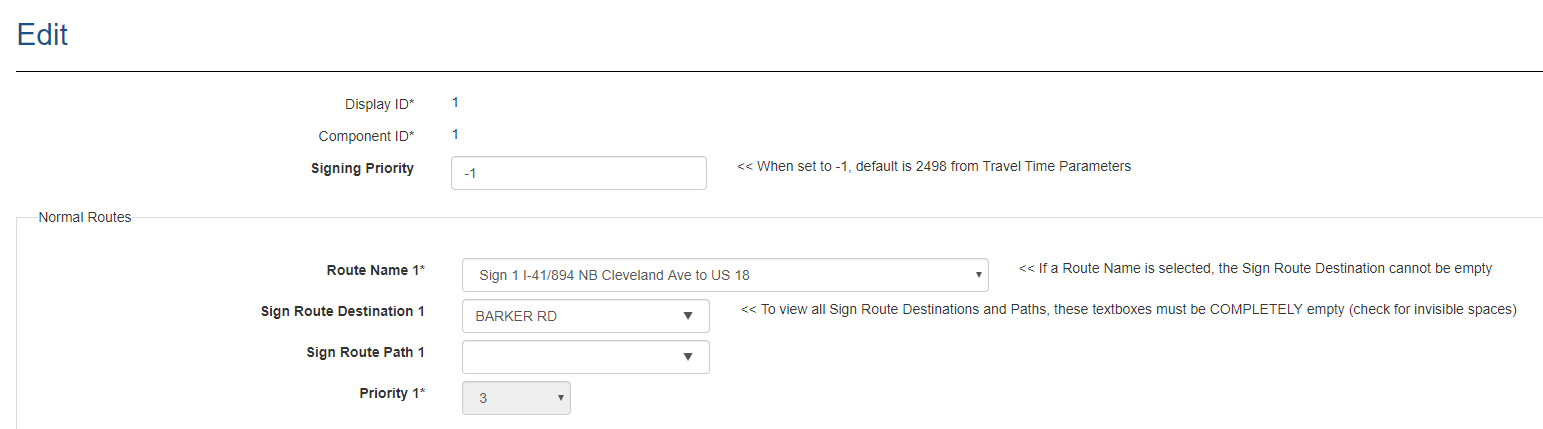Expand the Sign Route Path 1 arrow
The image size is (1543, 429).
(x=688, y=357)
